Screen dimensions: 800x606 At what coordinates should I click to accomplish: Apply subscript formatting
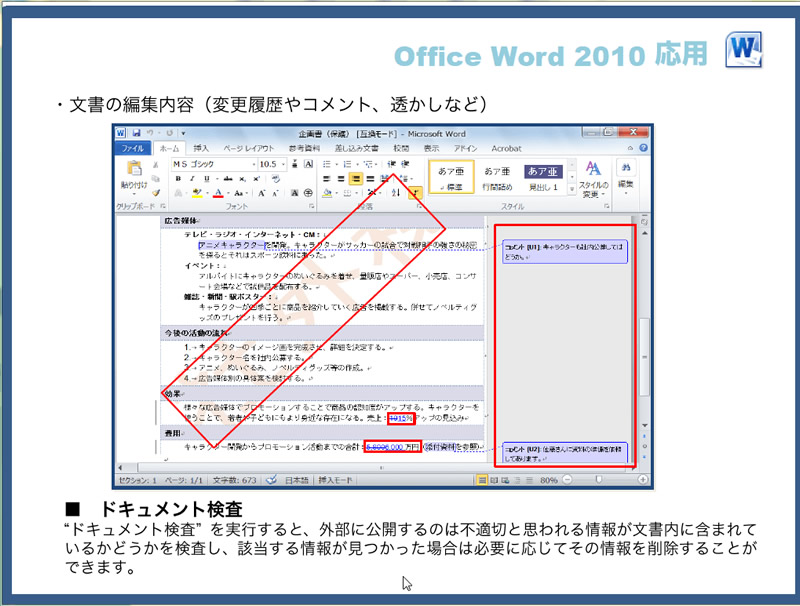coord(243,179)
